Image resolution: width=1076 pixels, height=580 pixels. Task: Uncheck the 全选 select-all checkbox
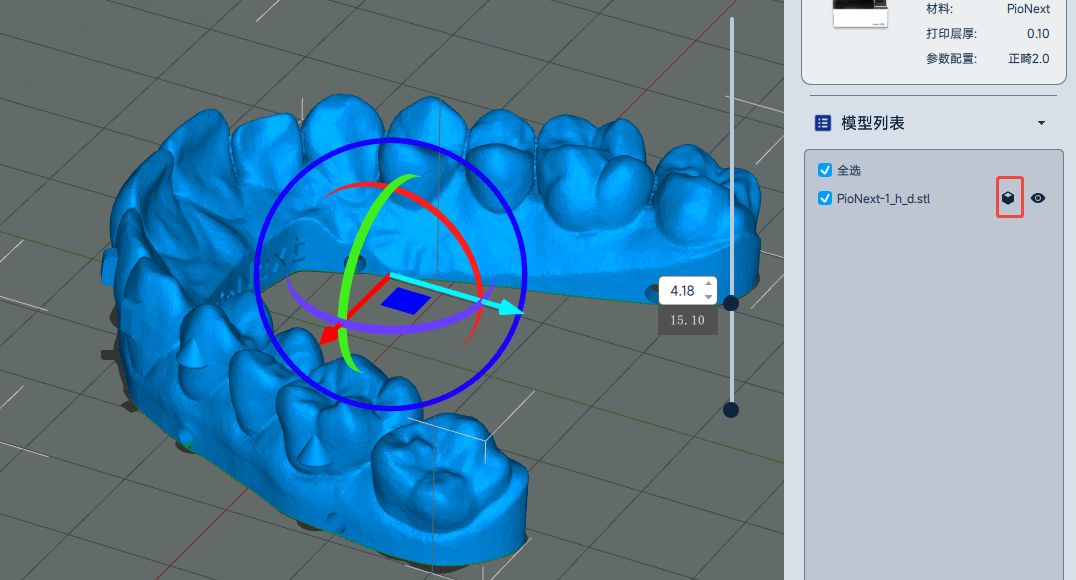coord(825,170)
